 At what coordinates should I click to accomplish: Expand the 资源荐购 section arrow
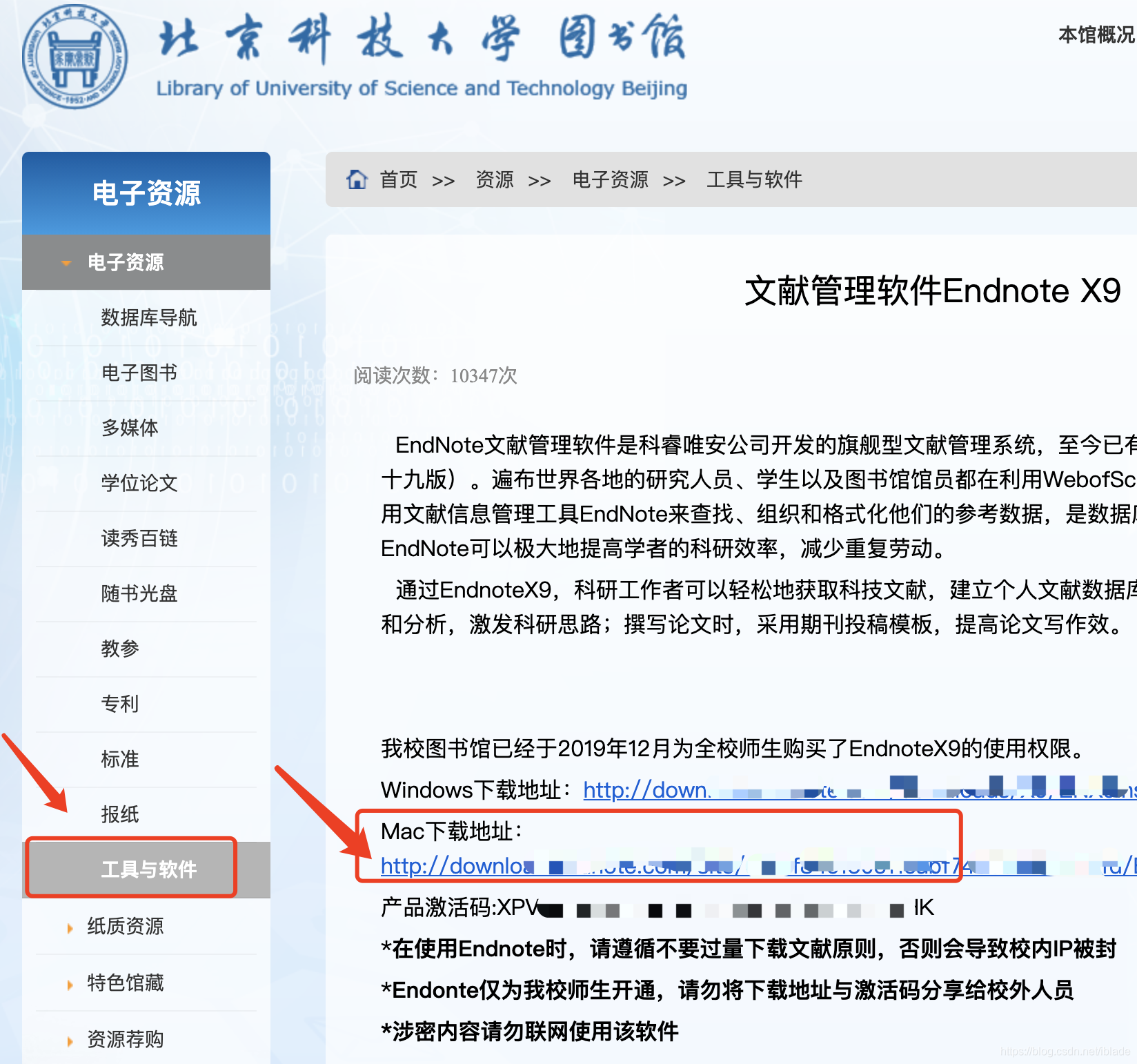pos(70,1041)
